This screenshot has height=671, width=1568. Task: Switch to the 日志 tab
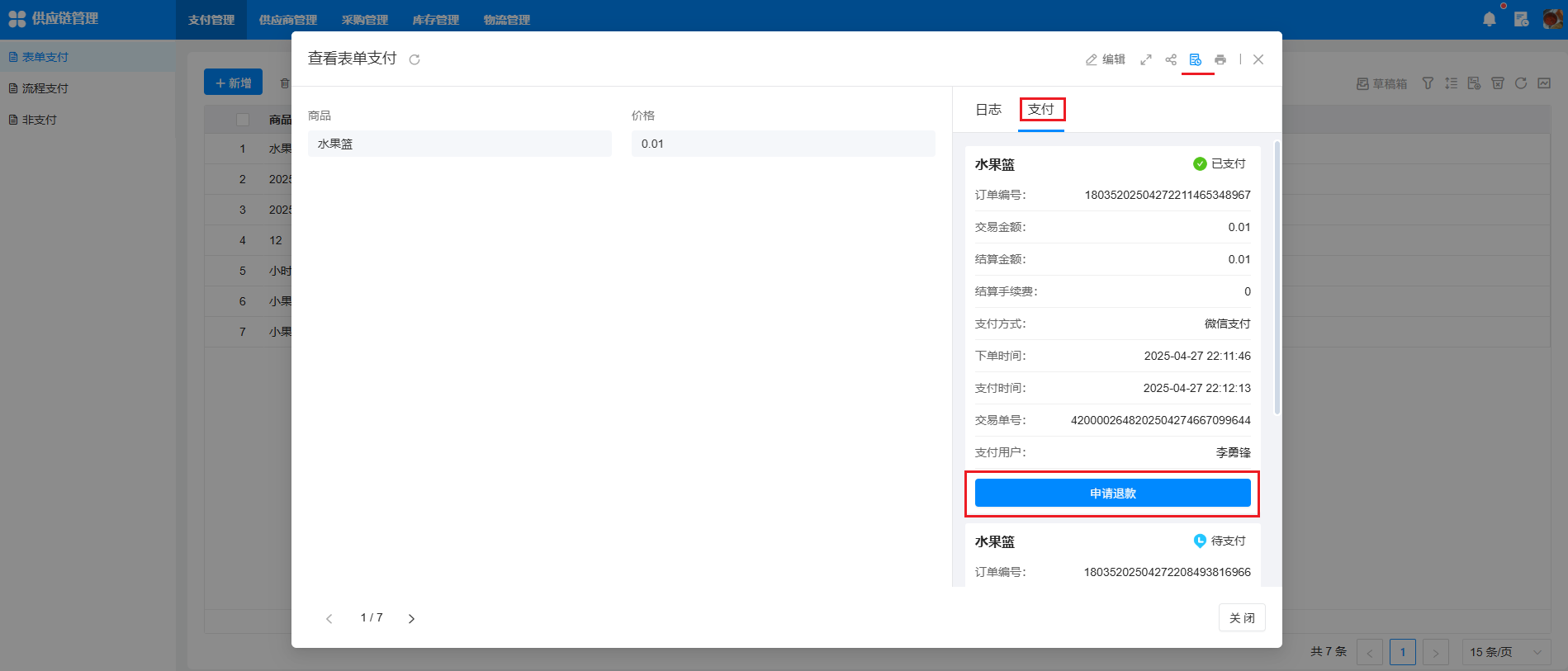tap(988, 110)
